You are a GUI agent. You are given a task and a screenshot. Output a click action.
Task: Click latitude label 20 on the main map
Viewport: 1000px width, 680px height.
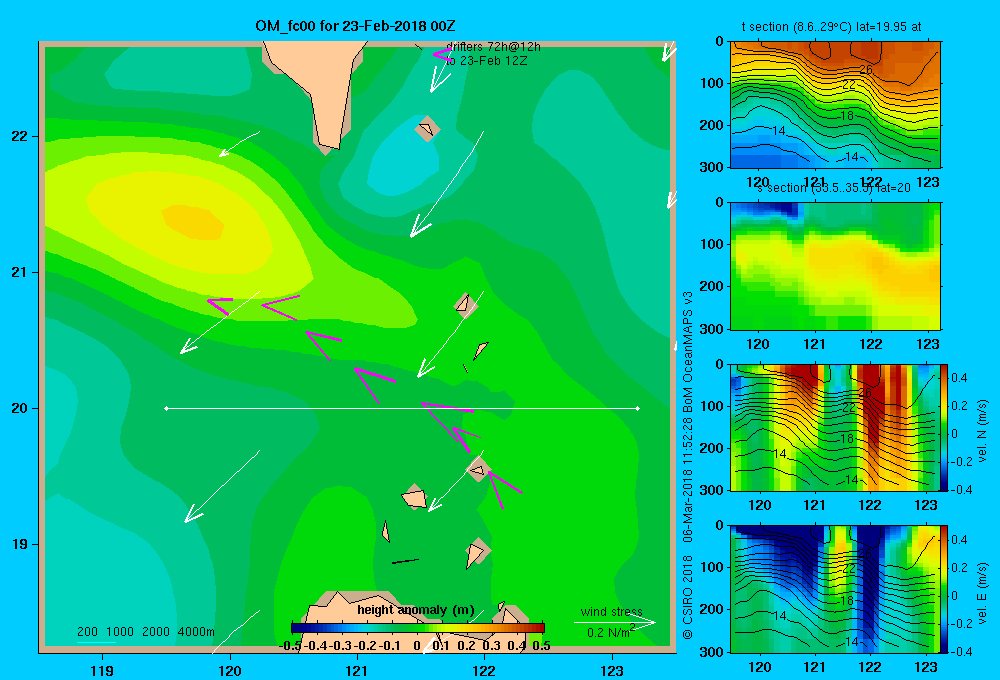tap(20, 408)
